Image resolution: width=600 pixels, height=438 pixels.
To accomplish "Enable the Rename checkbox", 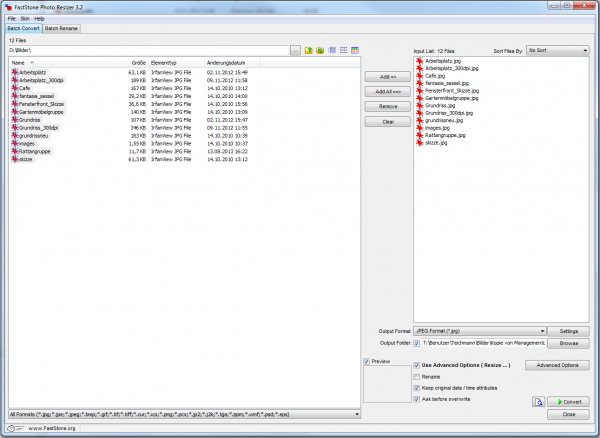I will coord(417,376).
